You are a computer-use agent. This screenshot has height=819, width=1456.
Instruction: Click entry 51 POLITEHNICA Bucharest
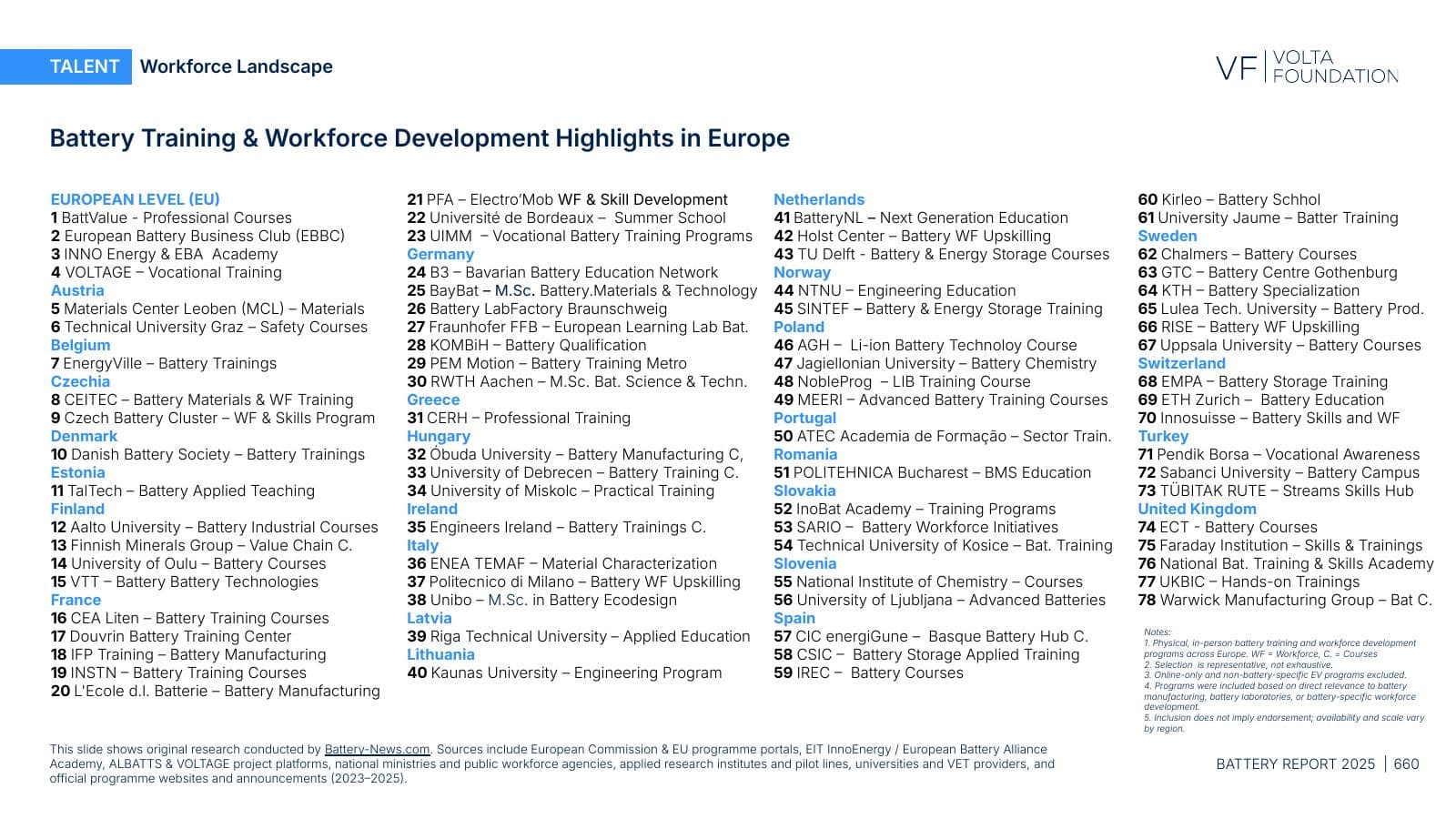(x=933, y=472)
